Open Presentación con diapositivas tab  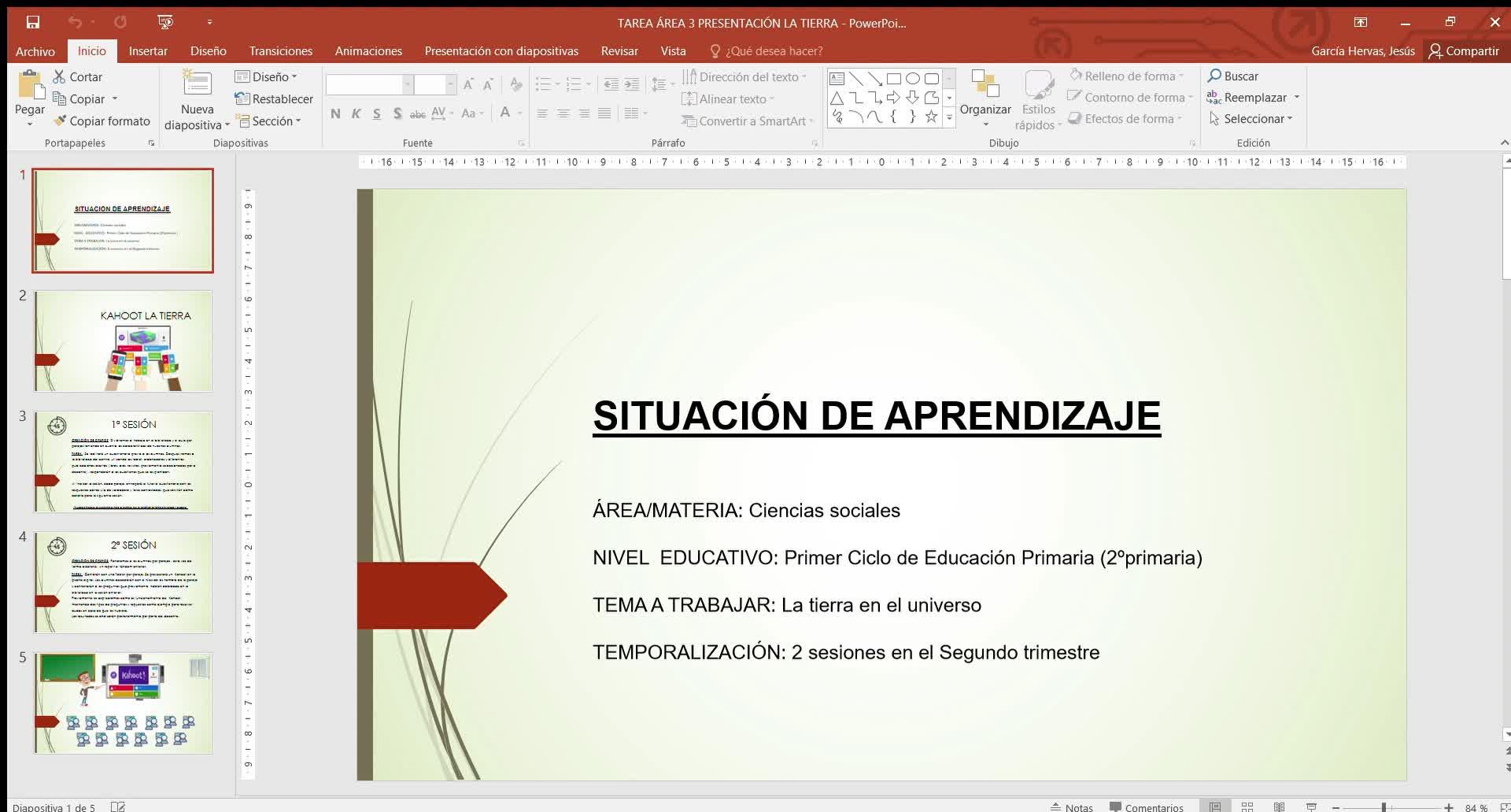tap(501, 51)
